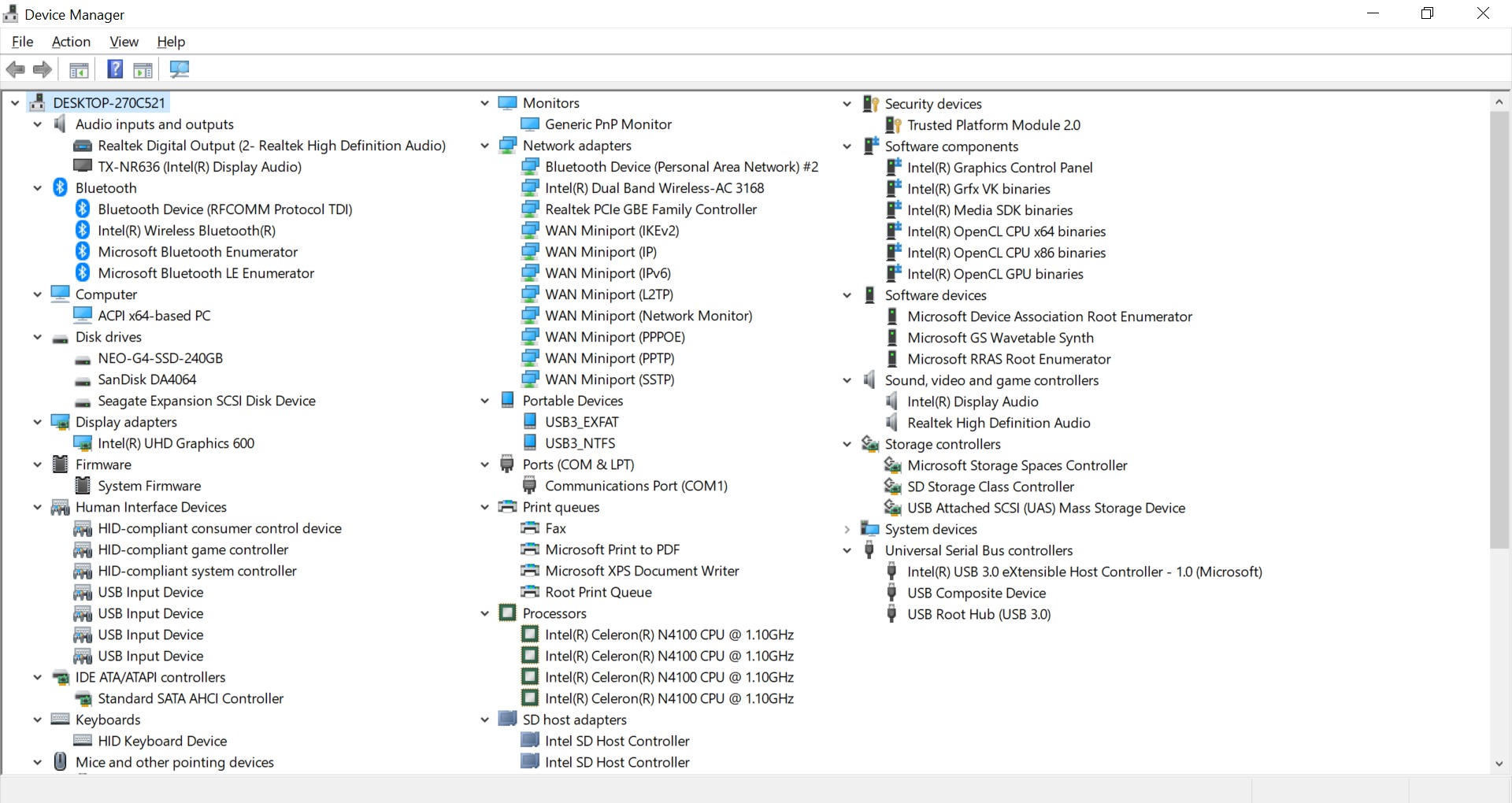Collapse the Processors category
Screen dimensions: 1512x803
coord(484,613)
